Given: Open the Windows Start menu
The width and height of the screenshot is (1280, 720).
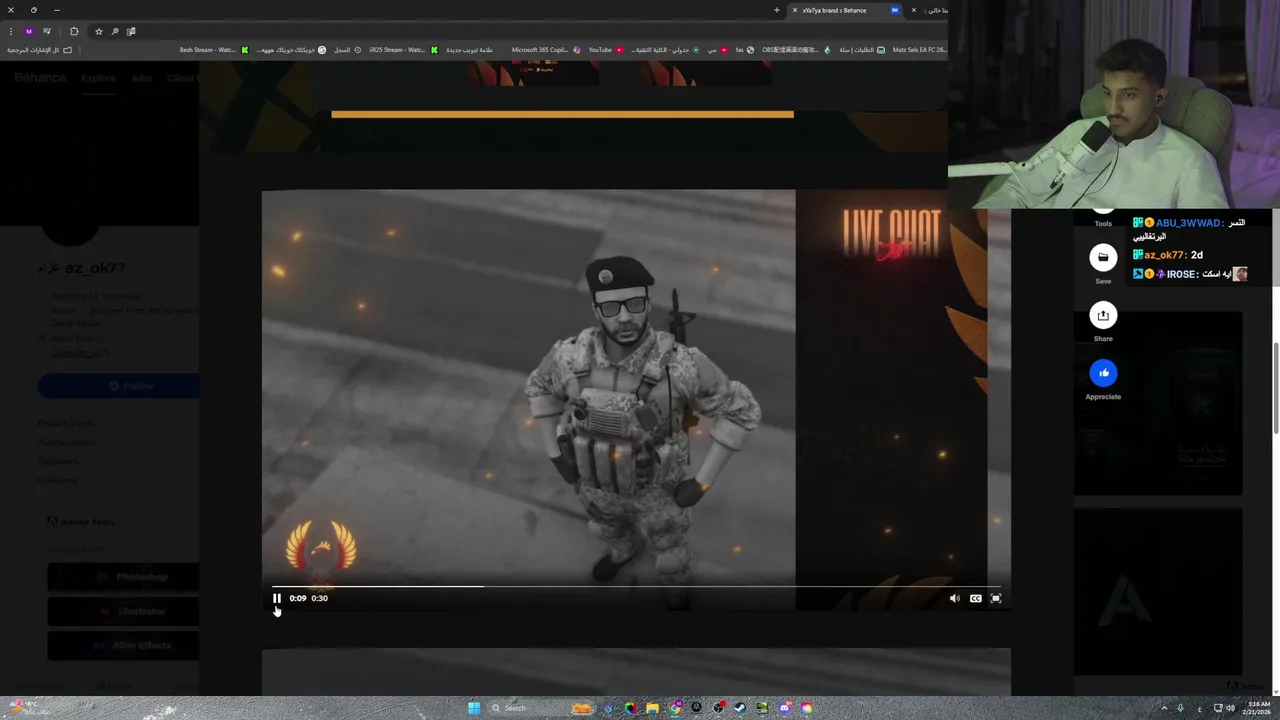Looking at the screenshot, I should click(474, 708).
